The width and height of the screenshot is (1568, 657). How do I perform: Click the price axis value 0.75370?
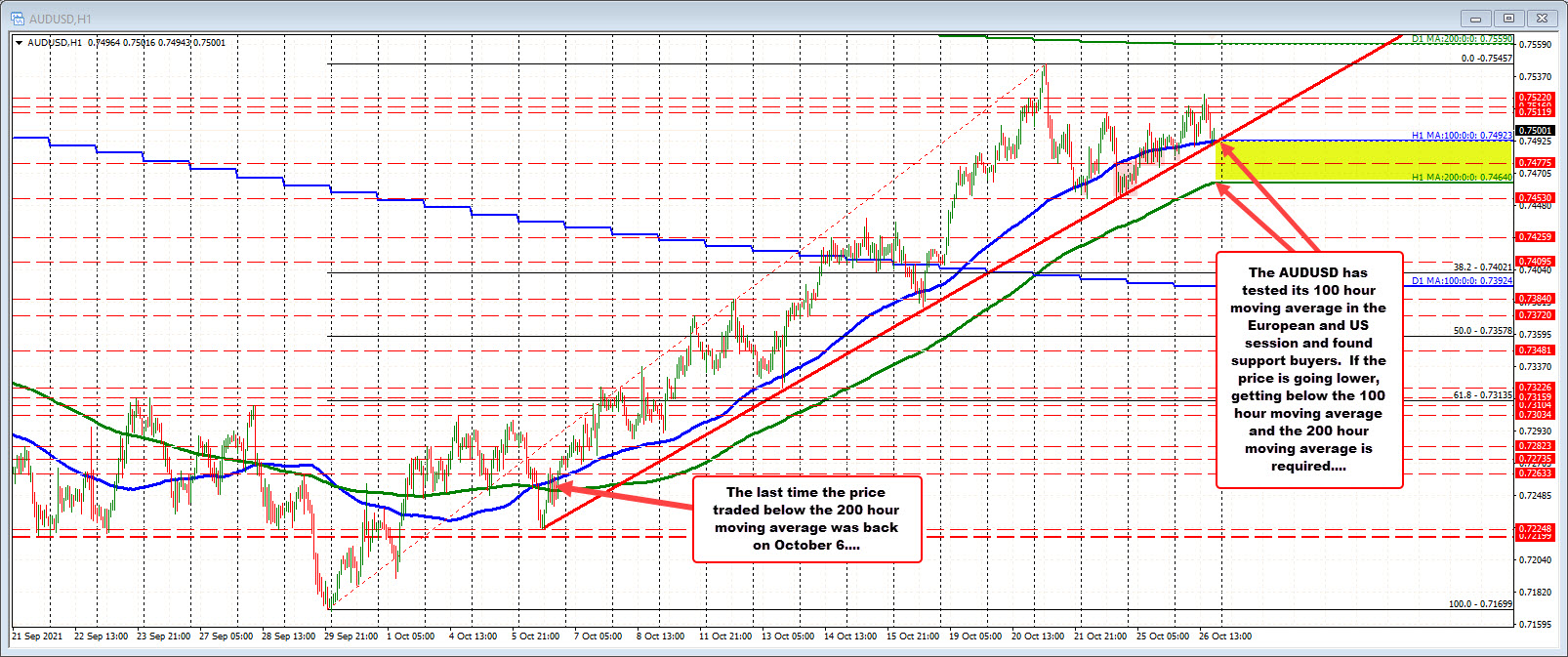pyautogui.click(x=1536, y=77)
